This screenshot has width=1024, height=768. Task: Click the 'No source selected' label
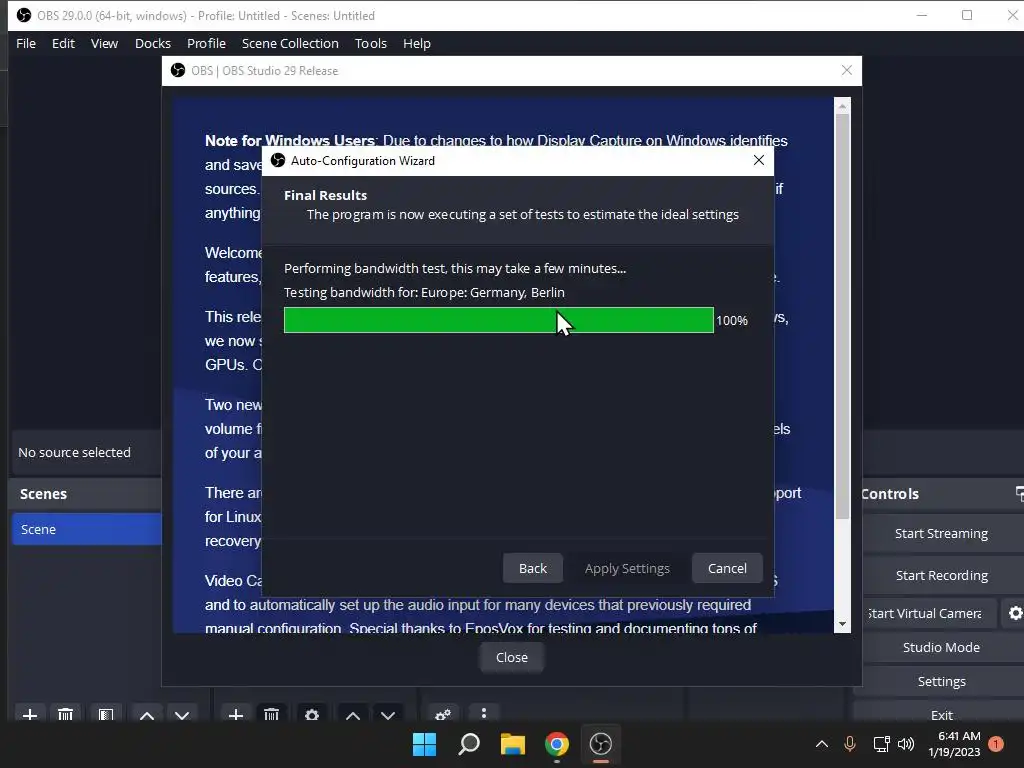click(74, 452)
